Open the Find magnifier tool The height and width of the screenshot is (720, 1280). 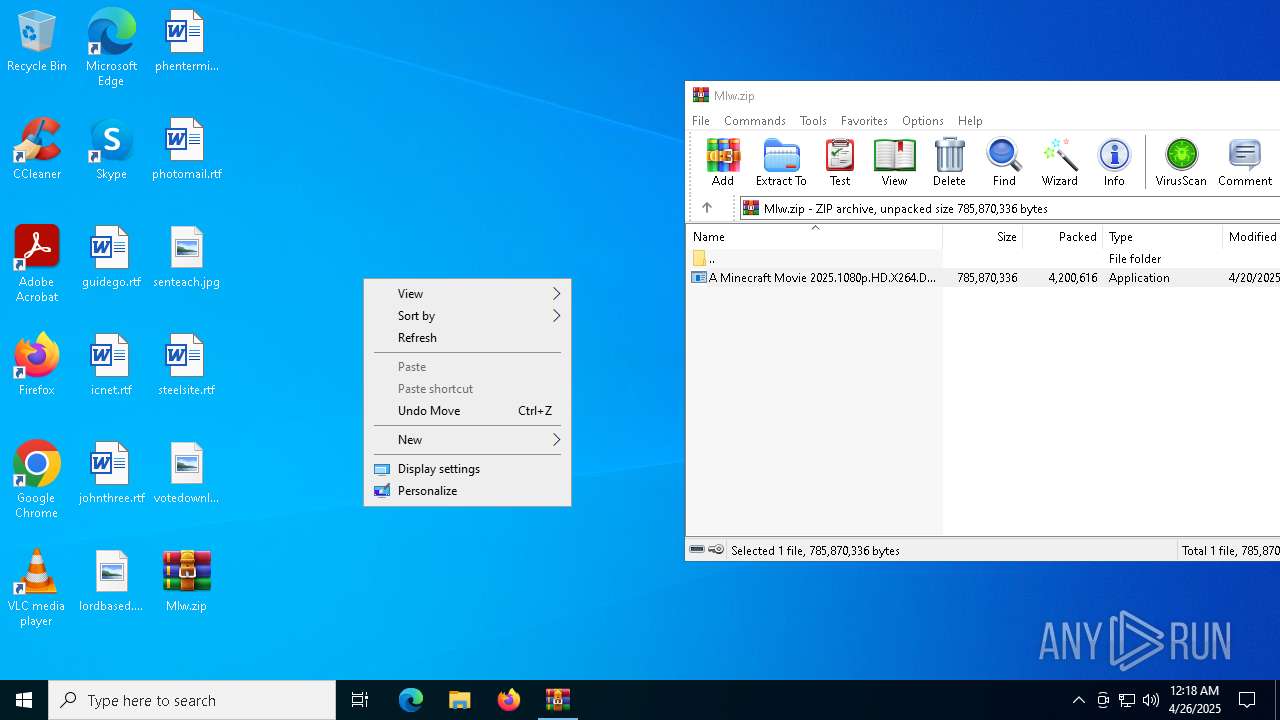[1004, 162]
